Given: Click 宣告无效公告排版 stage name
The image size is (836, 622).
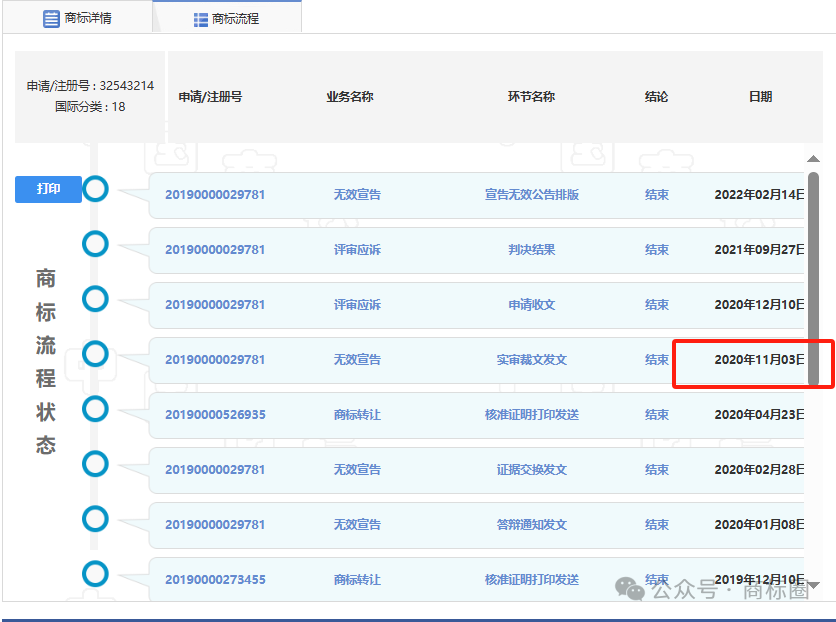Looking at the screenshot, I should 532,195.
